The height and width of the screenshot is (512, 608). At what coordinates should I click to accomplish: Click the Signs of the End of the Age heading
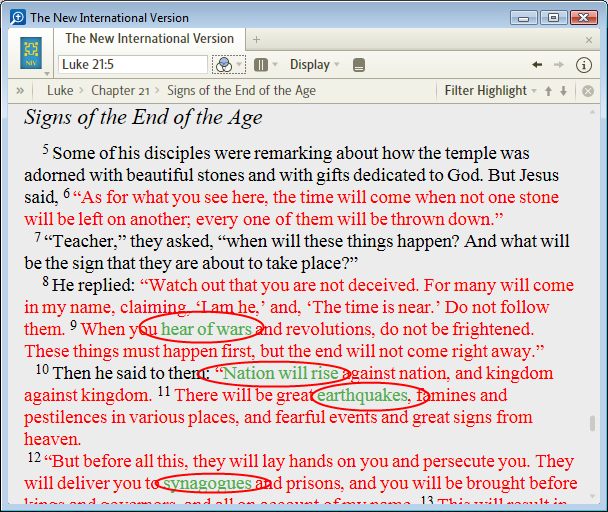pyautogui.click(x=143, y=117)
